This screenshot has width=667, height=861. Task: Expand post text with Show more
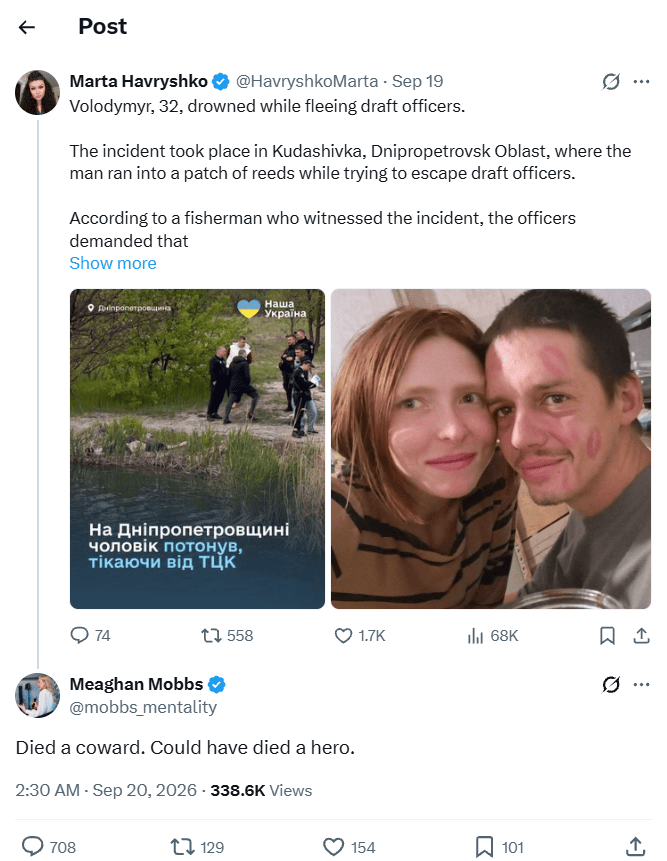[113, 263]
